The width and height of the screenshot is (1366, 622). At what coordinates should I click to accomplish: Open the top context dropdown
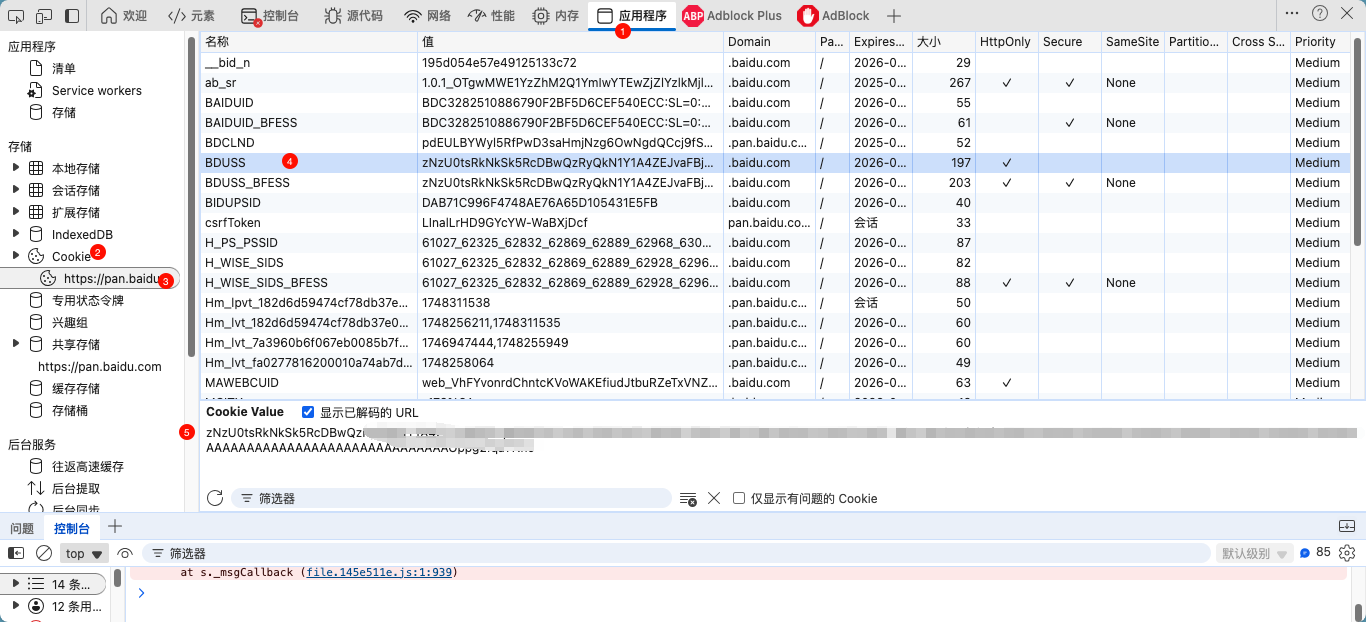(84, 553)
